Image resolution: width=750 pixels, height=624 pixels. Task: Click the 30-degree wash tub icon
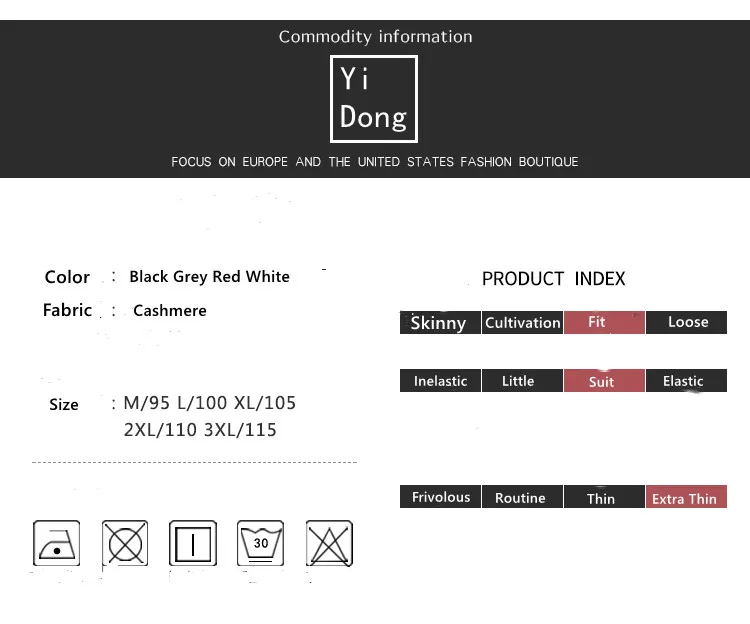click(x=261, y=543)
